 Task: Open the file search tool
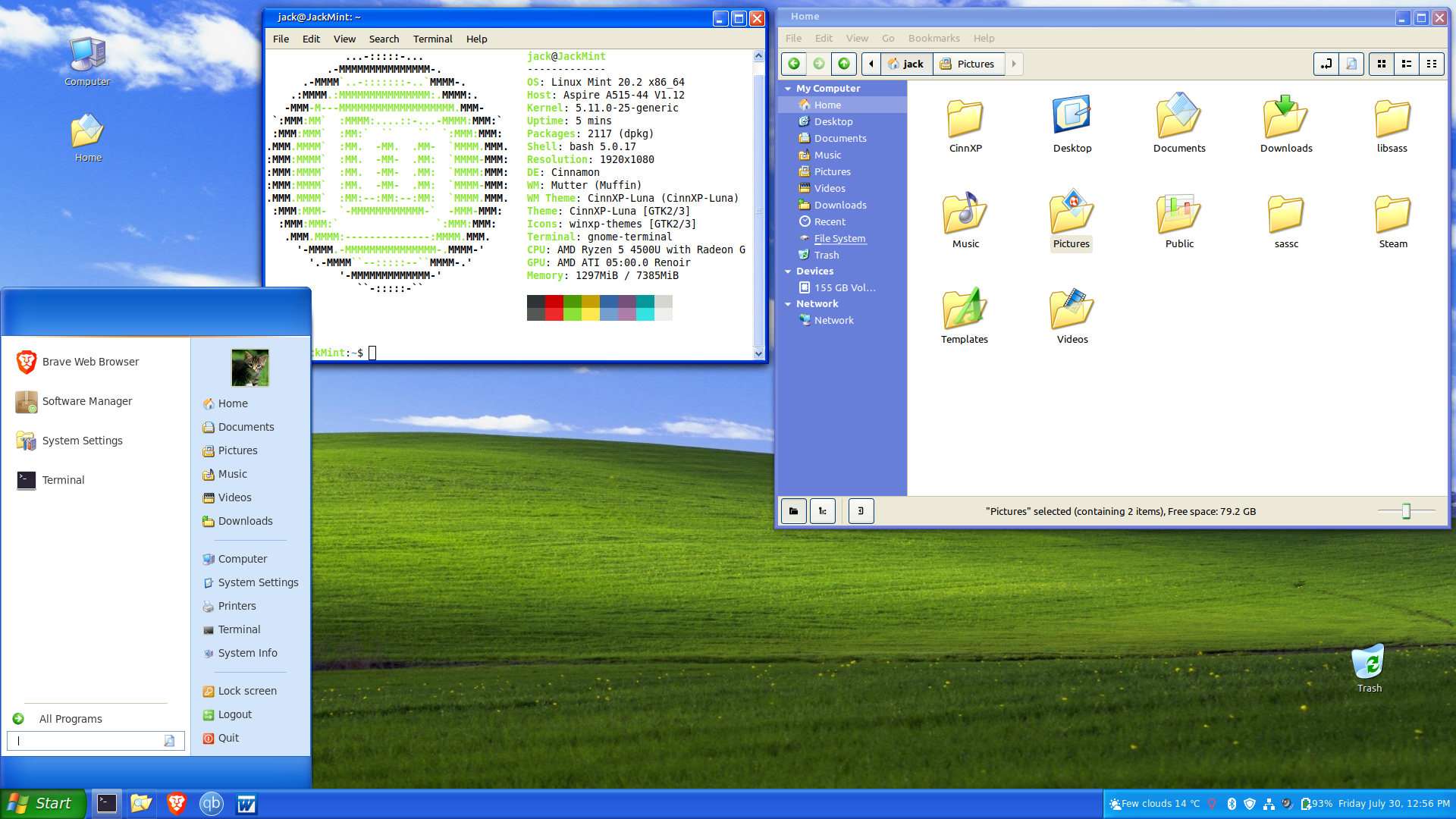click(x=1351, y=64)
